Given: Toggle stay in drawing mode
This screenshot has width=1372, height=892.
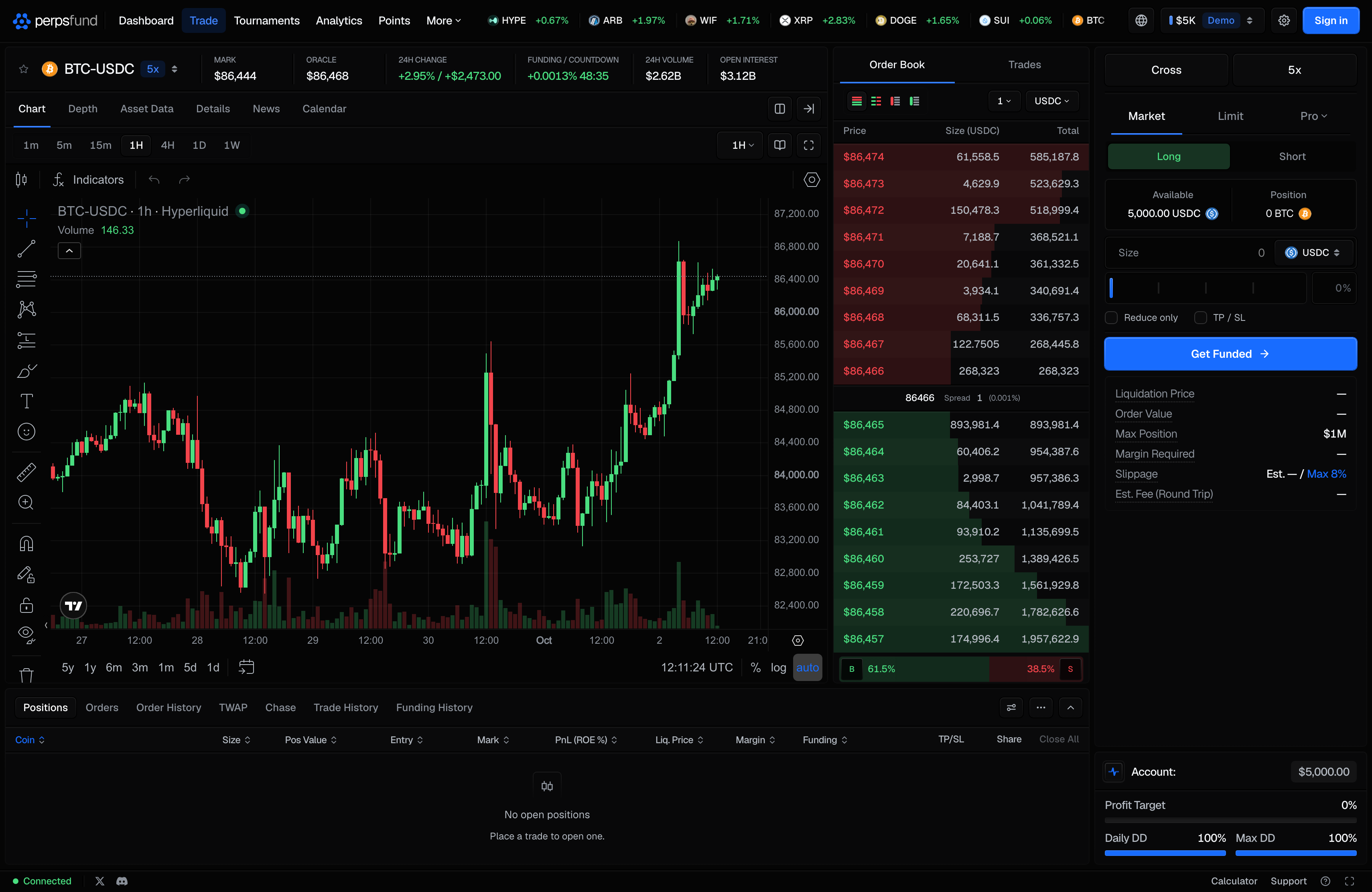Looking at the screenshot, I should coord(26,574).
